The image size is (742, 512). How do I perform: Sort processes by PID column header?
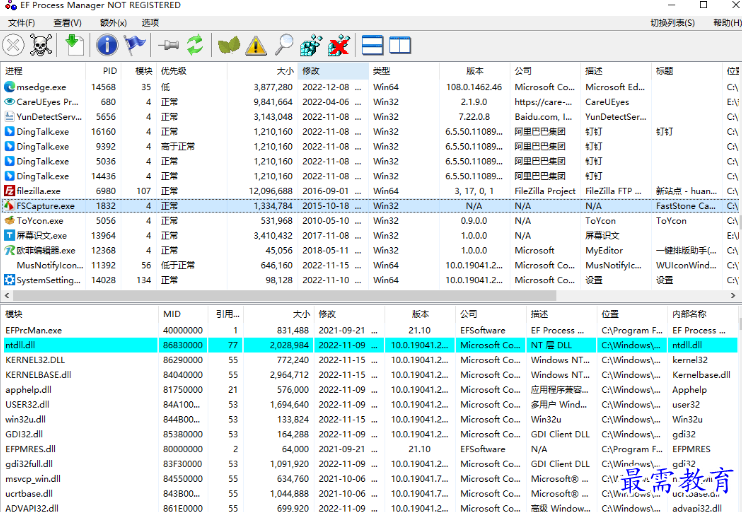tap(103, 71)
